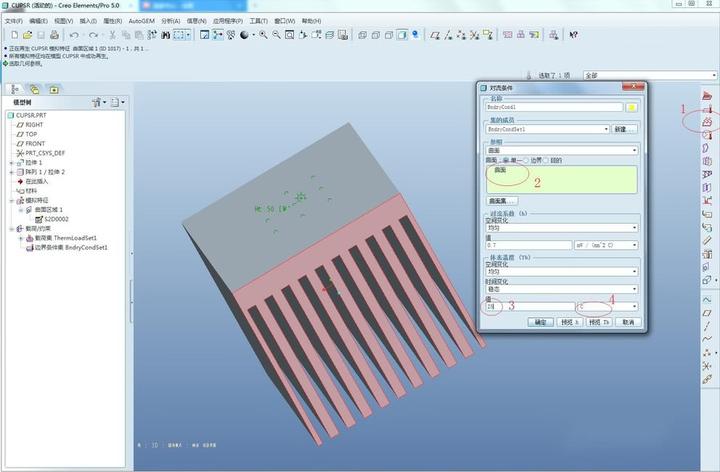Save the model via floppy disk icon

click(41, 35)
